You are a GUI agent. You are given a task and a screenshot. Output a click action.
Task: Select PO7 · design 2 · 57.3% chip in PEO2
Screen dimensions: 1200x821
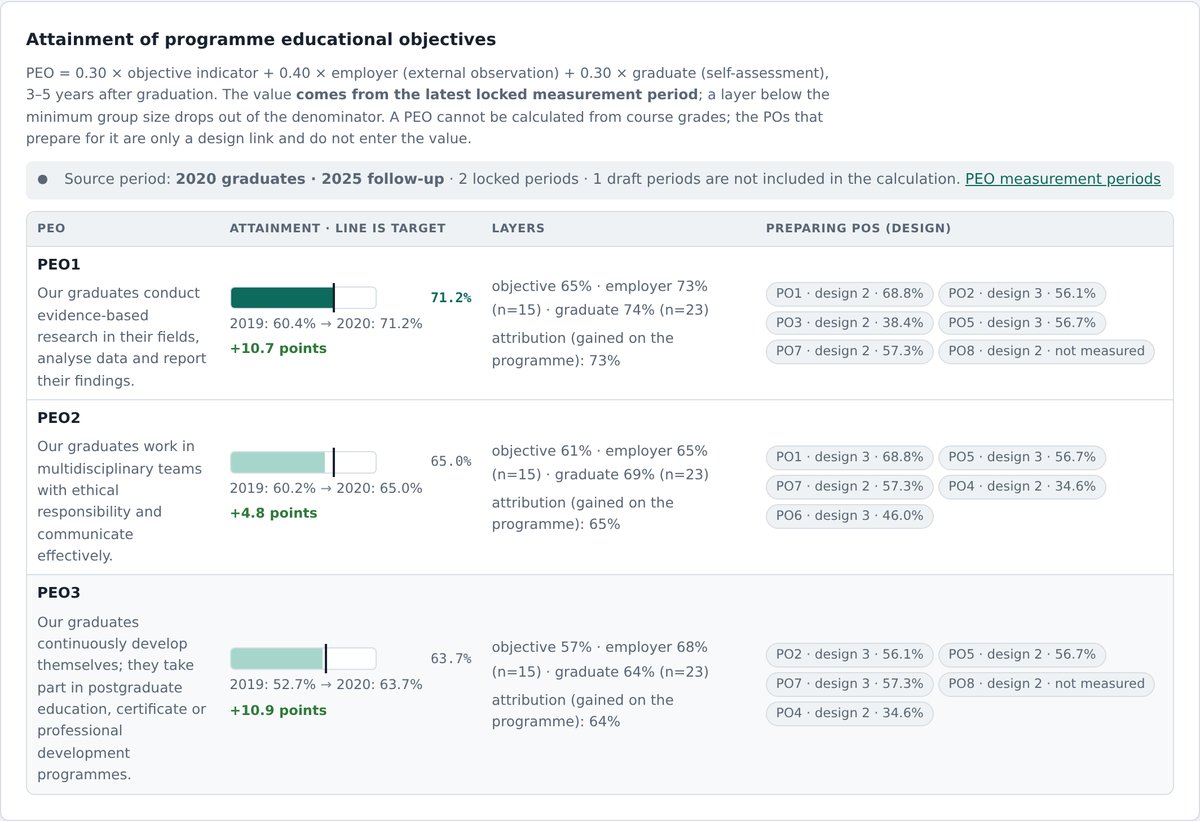(x=850, y=486)
